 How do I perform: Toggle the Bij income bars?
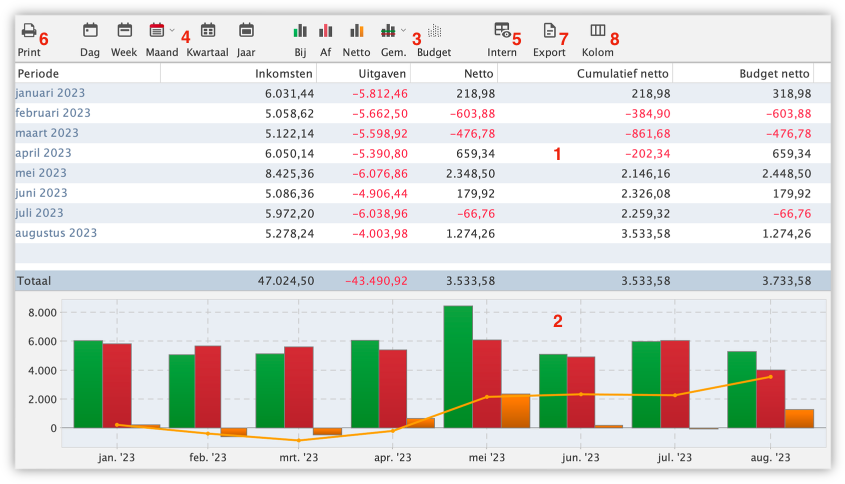[300, 31]
